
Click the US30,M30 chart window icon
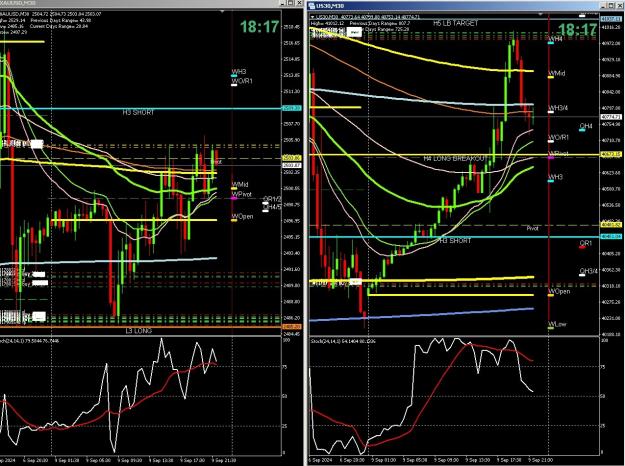312,6
